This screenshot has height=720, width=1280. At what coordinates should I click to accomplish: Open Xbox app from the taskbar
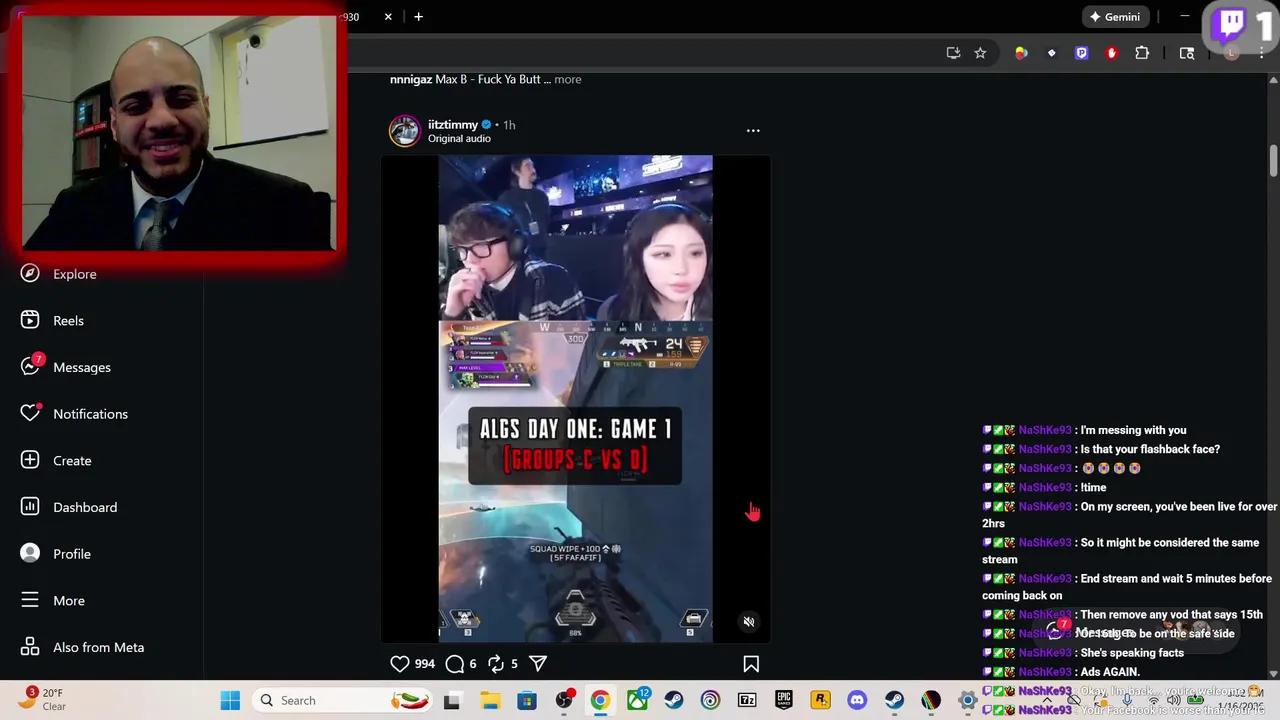click(637, 701)
